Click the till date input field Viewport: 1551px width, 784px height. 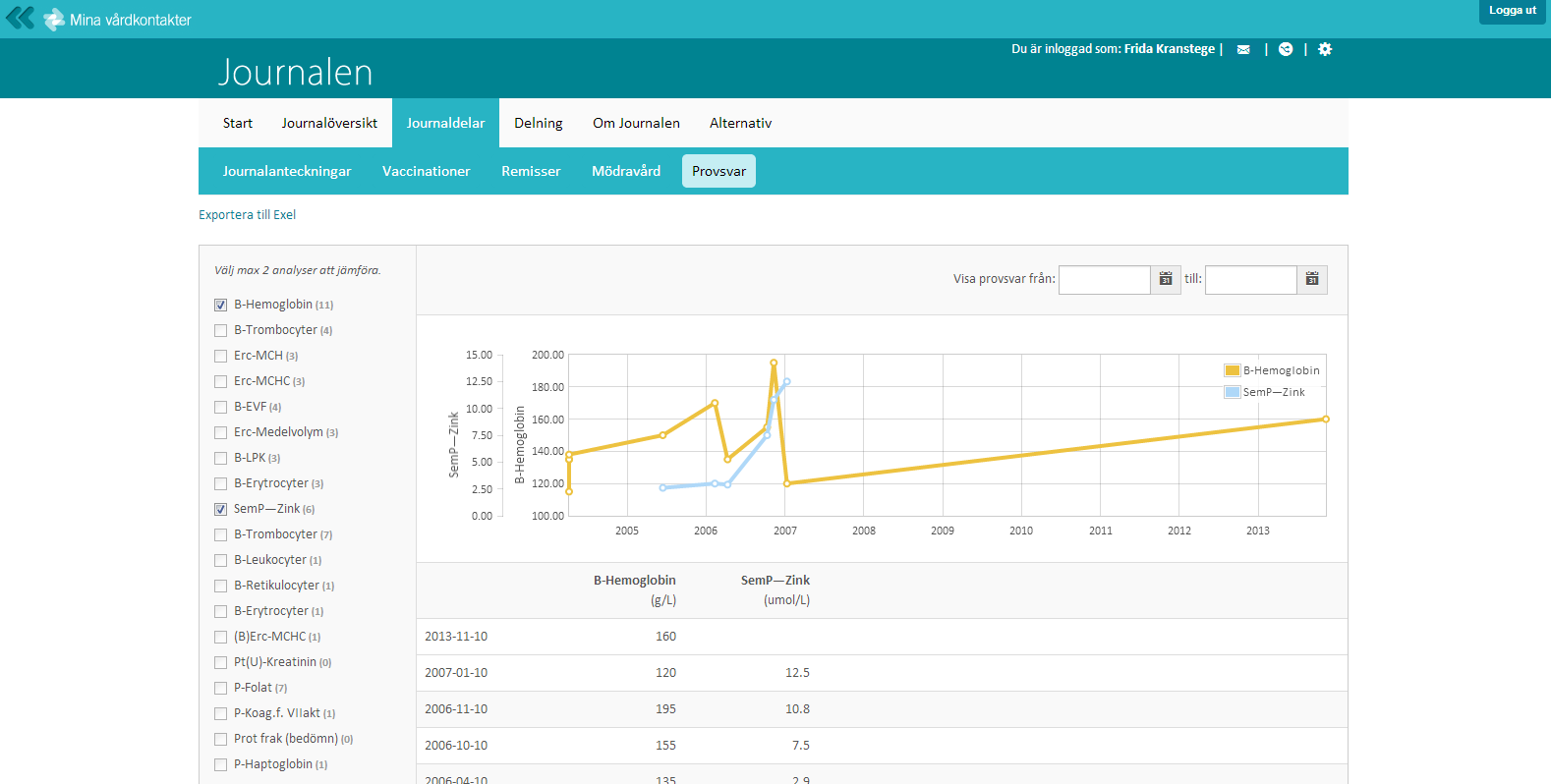coord(1250,280)
